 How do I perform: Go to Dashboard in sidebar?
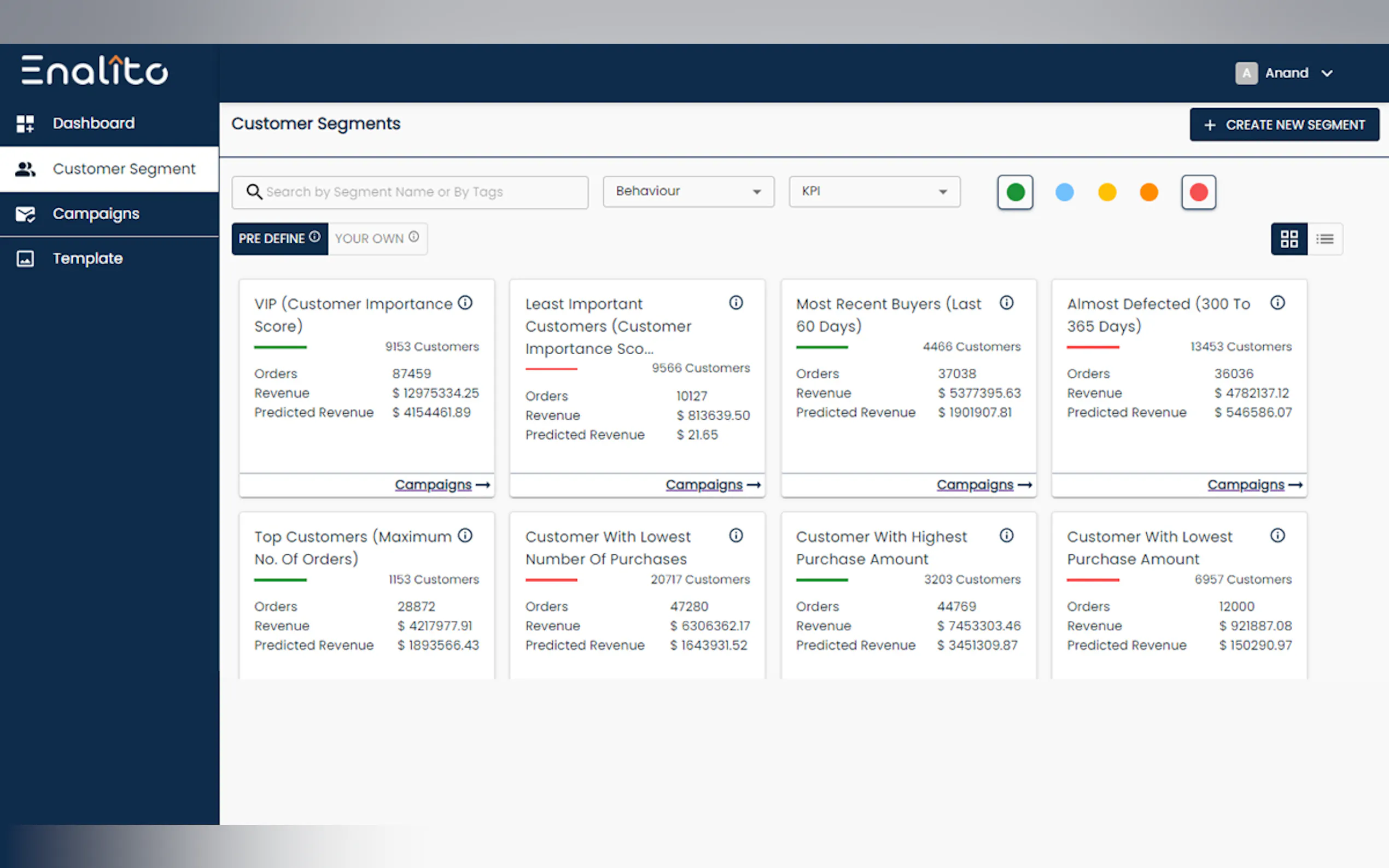click(x=109, y=123)
